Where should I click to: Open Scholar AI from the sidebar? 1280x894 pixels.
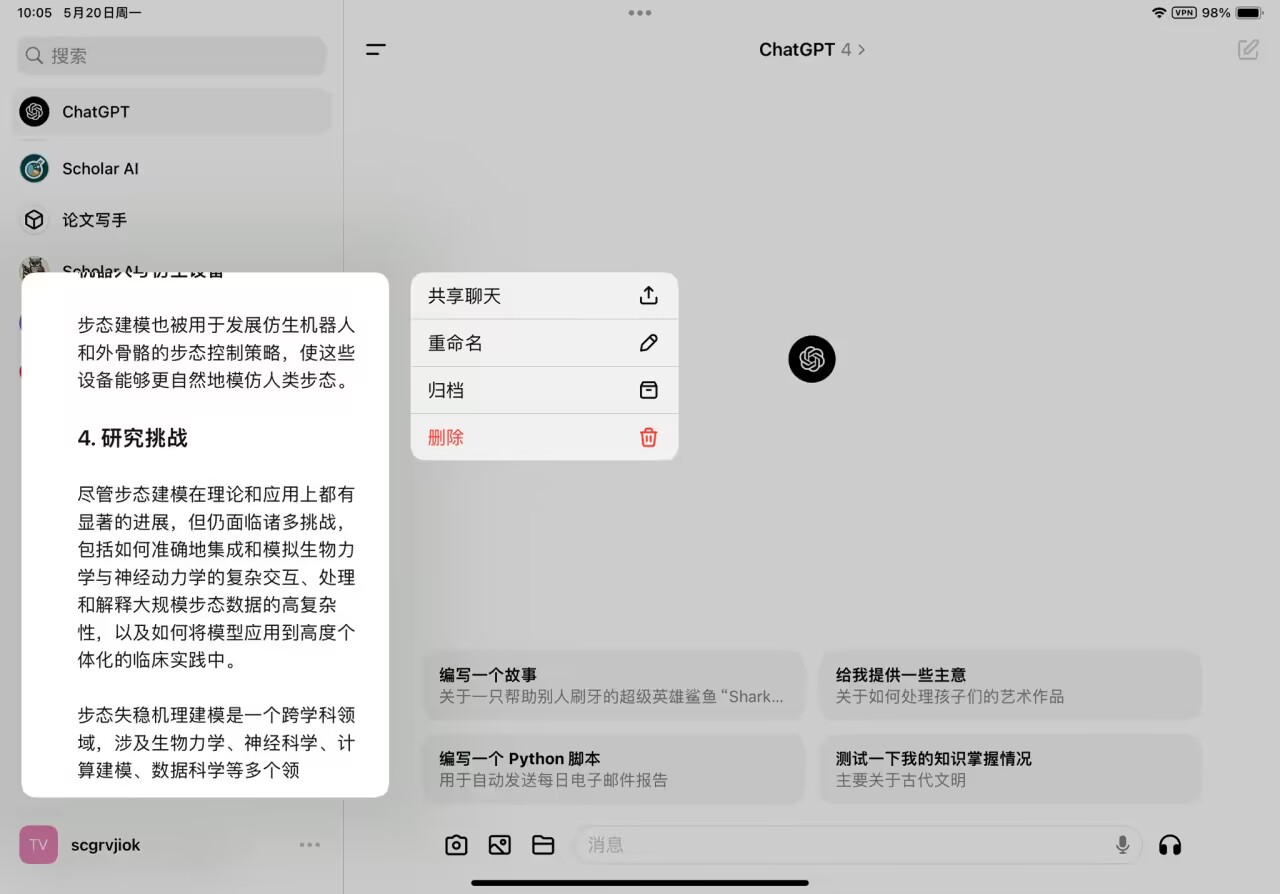[101, 168]
